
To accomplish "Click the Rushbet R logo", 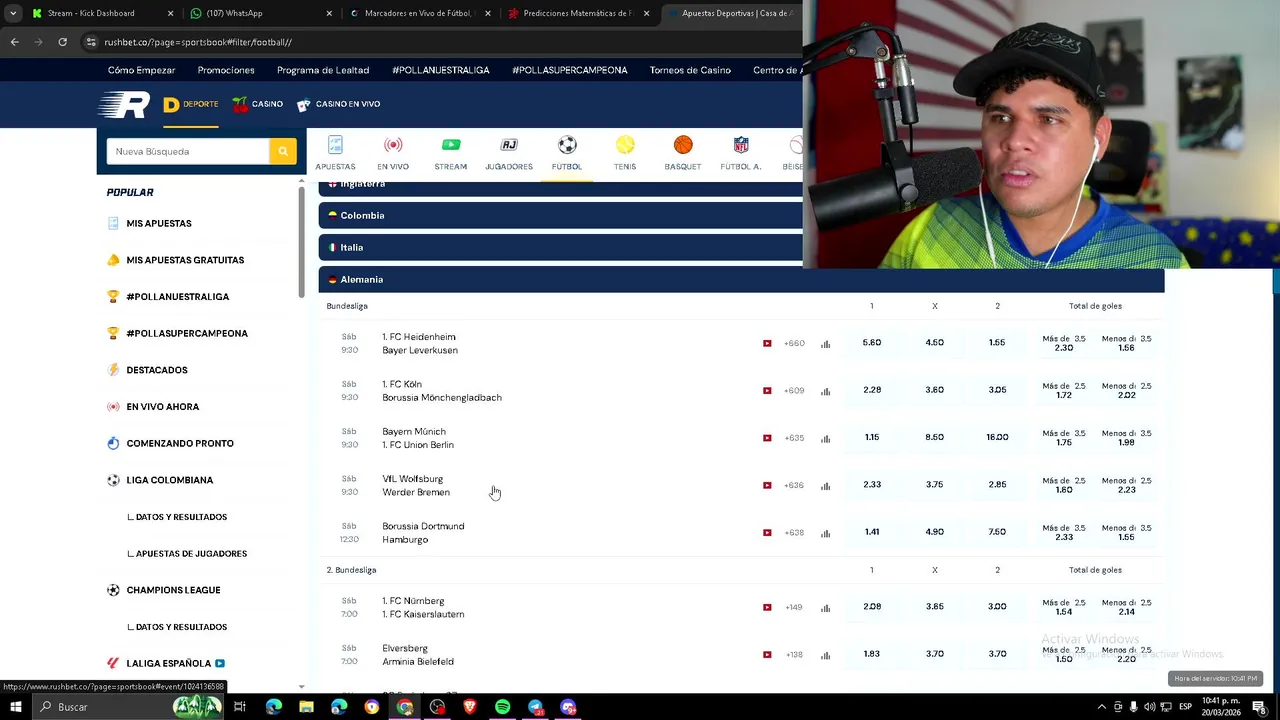I will (x=124, y=104).
